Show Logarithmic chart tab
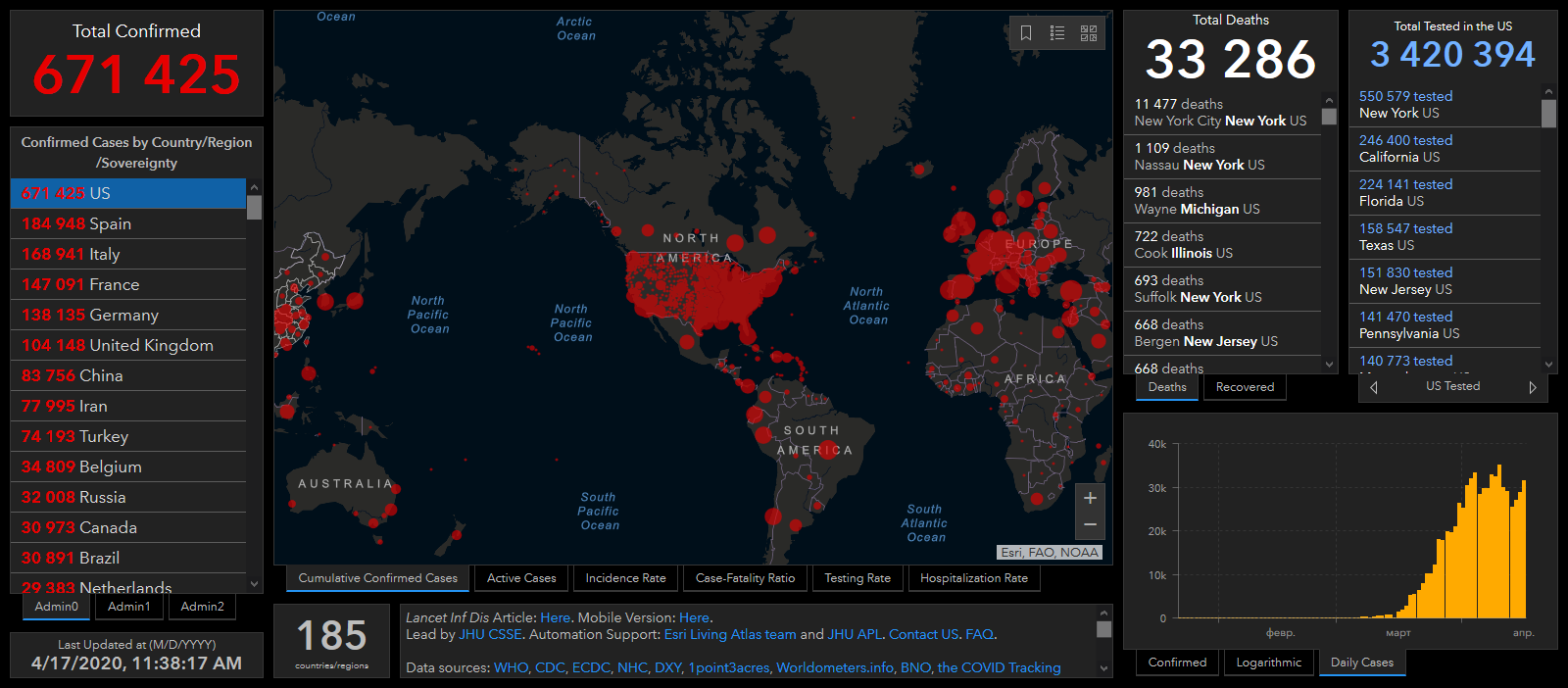The image size is (1568, 688). point(1269,663)
